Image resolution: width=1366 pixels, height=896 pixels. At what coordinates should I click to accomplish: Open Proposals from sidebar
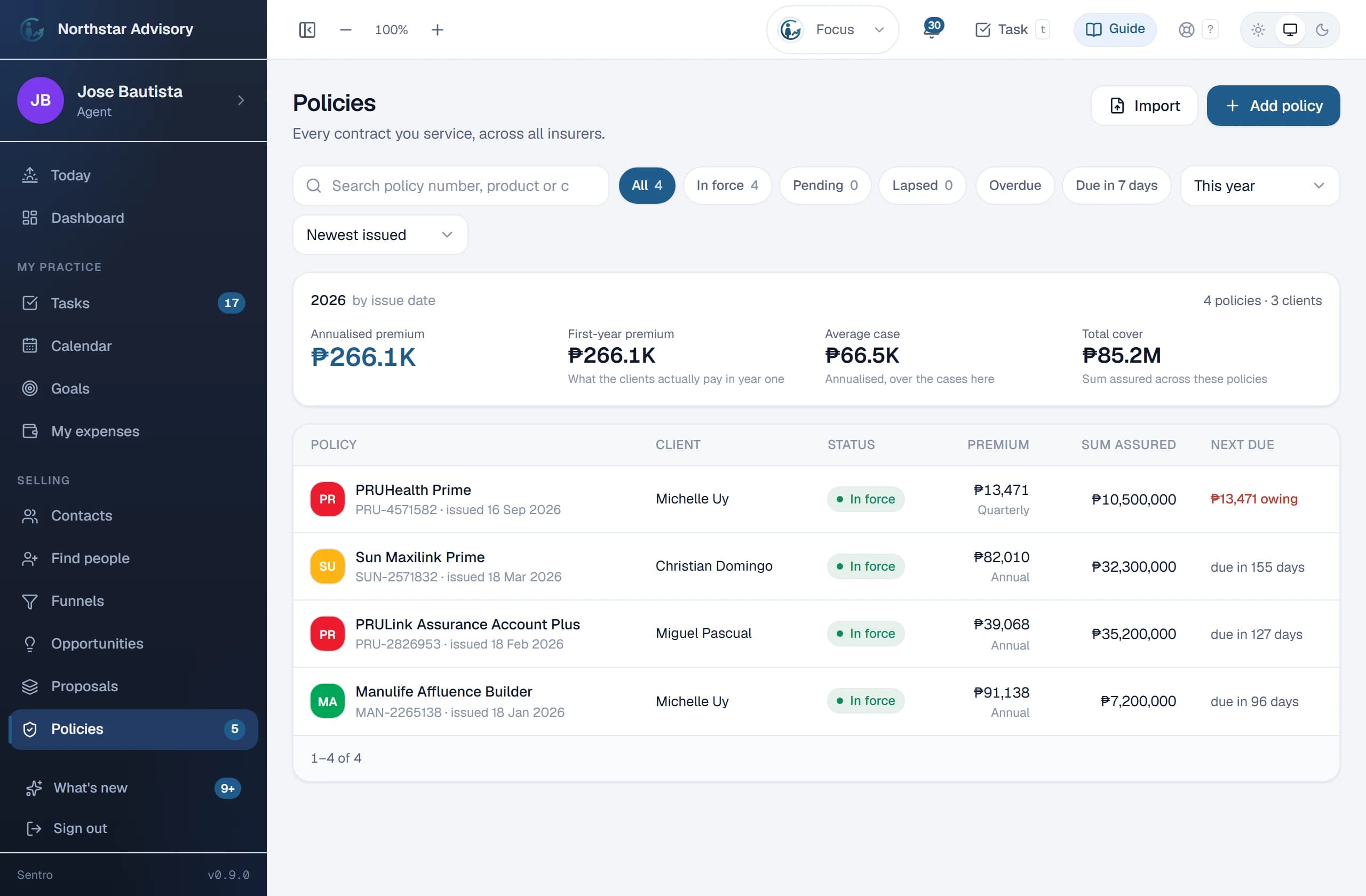pos(133,686)
